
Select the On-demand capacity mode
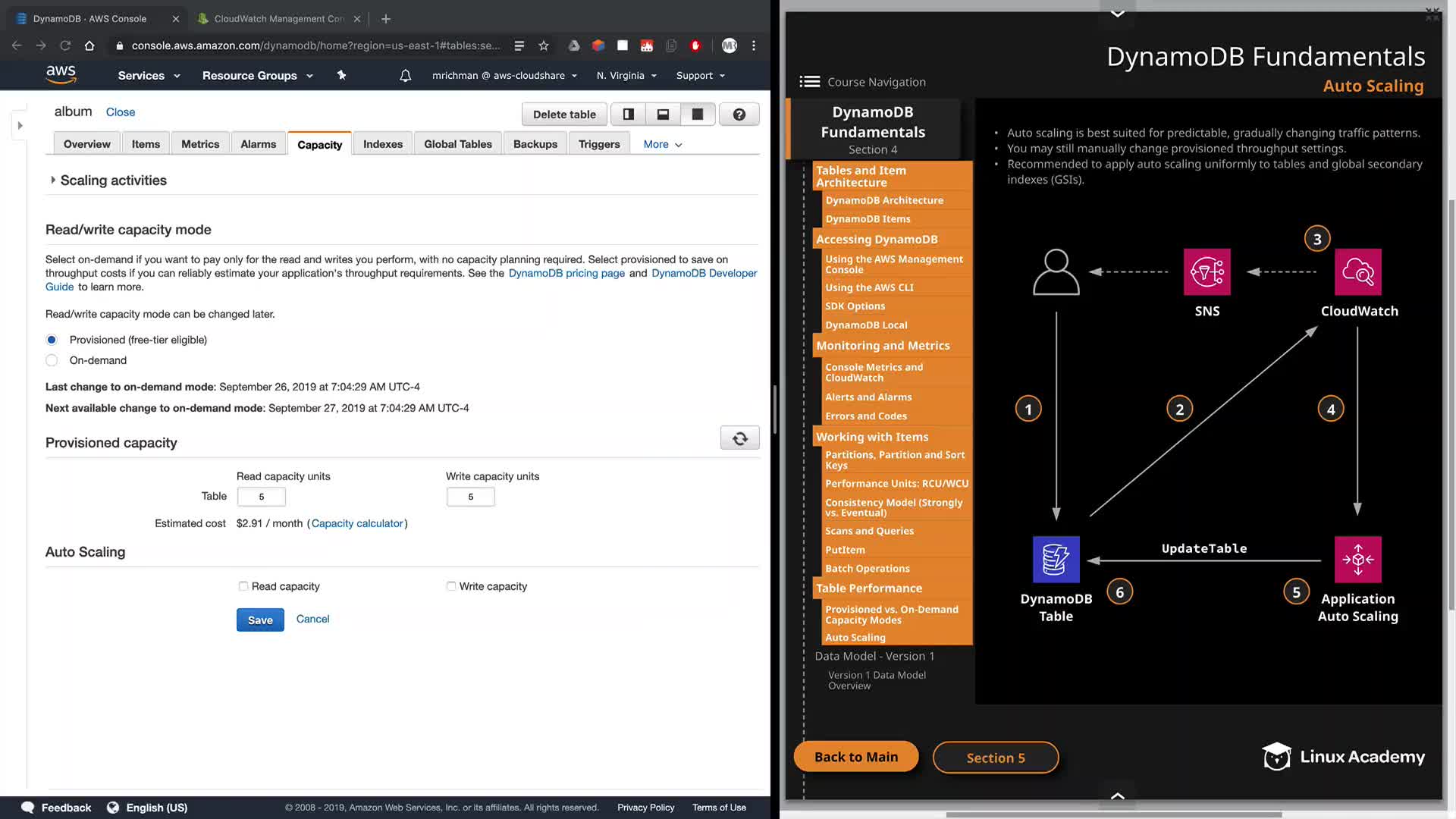point(52,360)
